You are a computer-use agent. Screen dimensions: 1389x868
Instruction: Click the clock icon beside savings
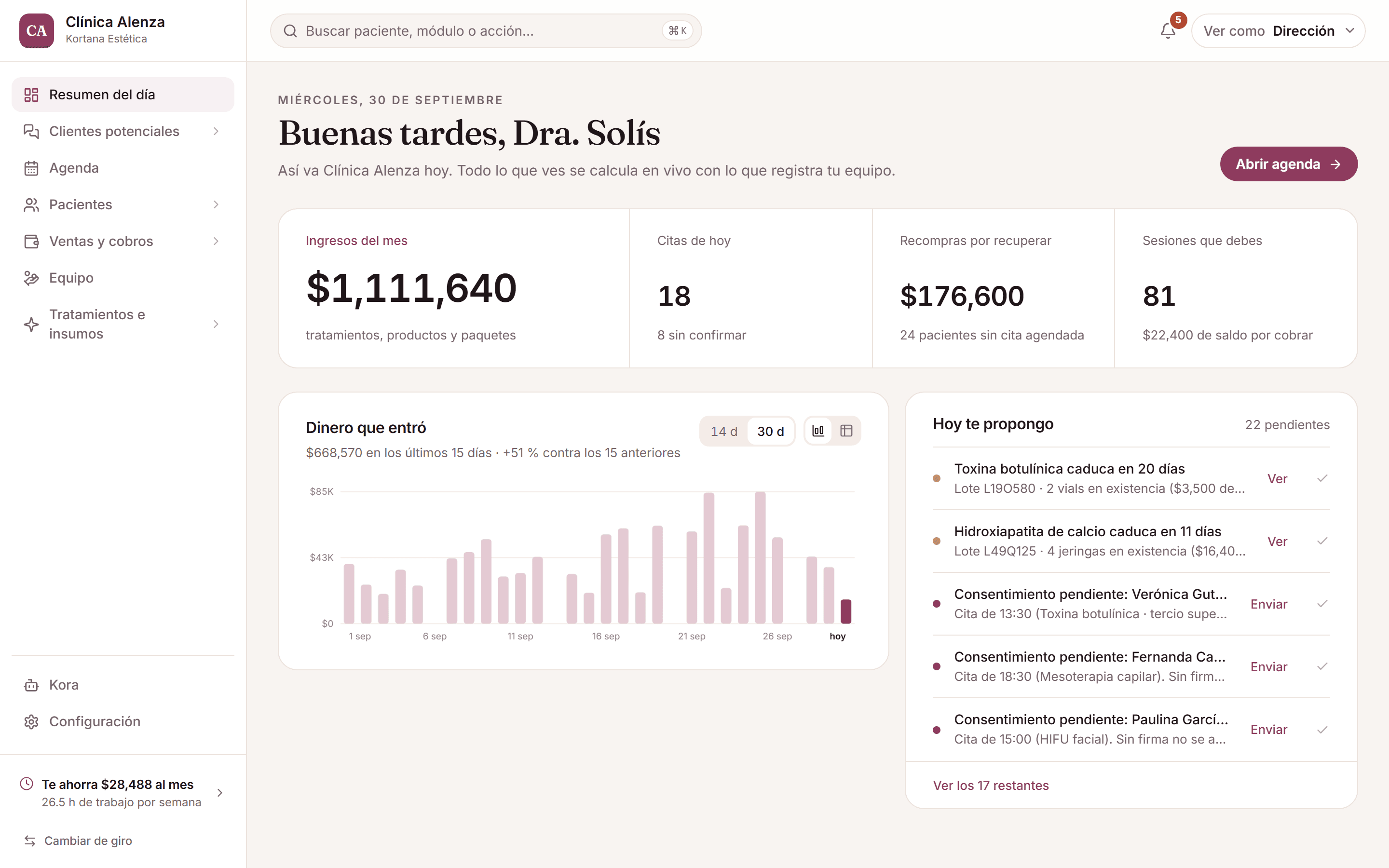pyautogui.click(x=27, y=784)
